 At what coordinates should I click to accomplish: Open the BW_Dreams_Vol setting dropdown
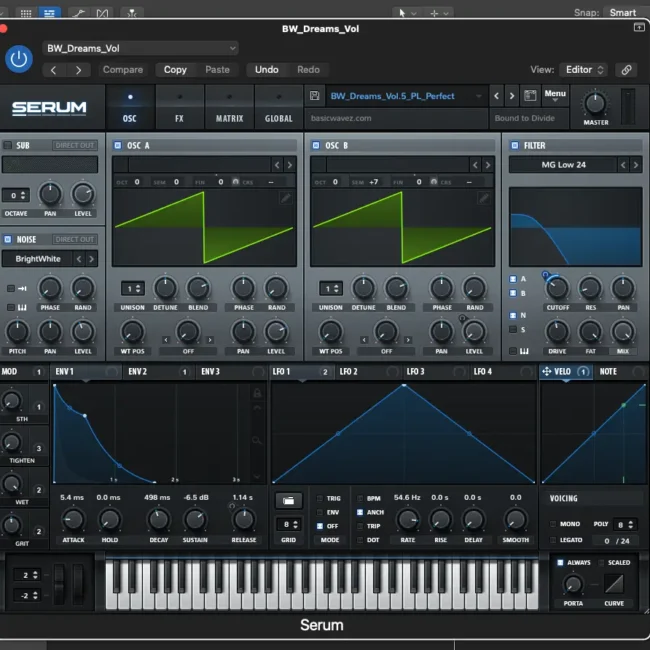(140, 48)
